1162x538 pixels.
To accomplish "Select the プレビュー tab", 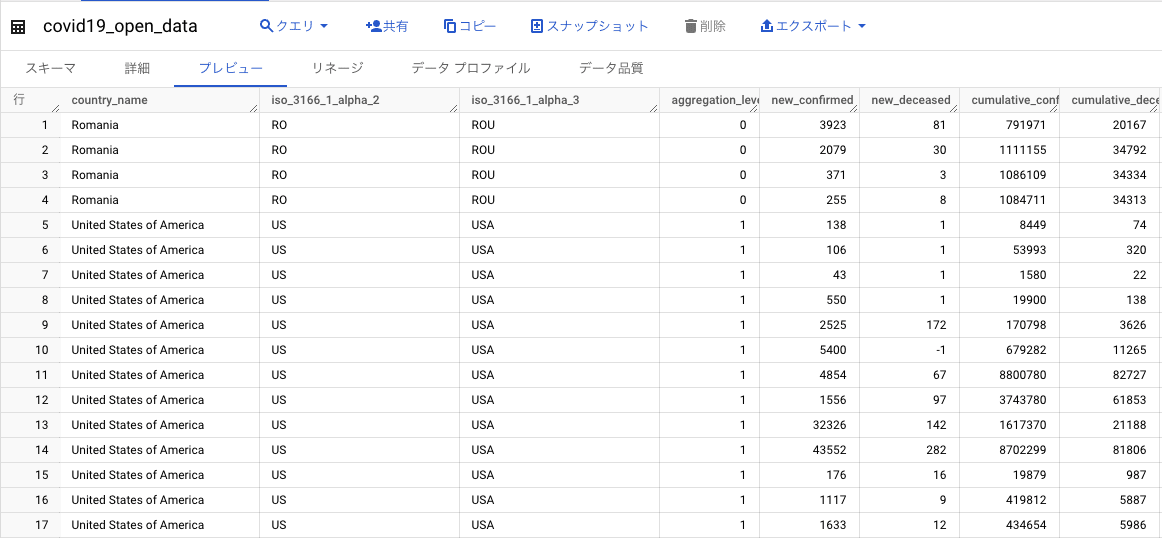I will (230, 68).
